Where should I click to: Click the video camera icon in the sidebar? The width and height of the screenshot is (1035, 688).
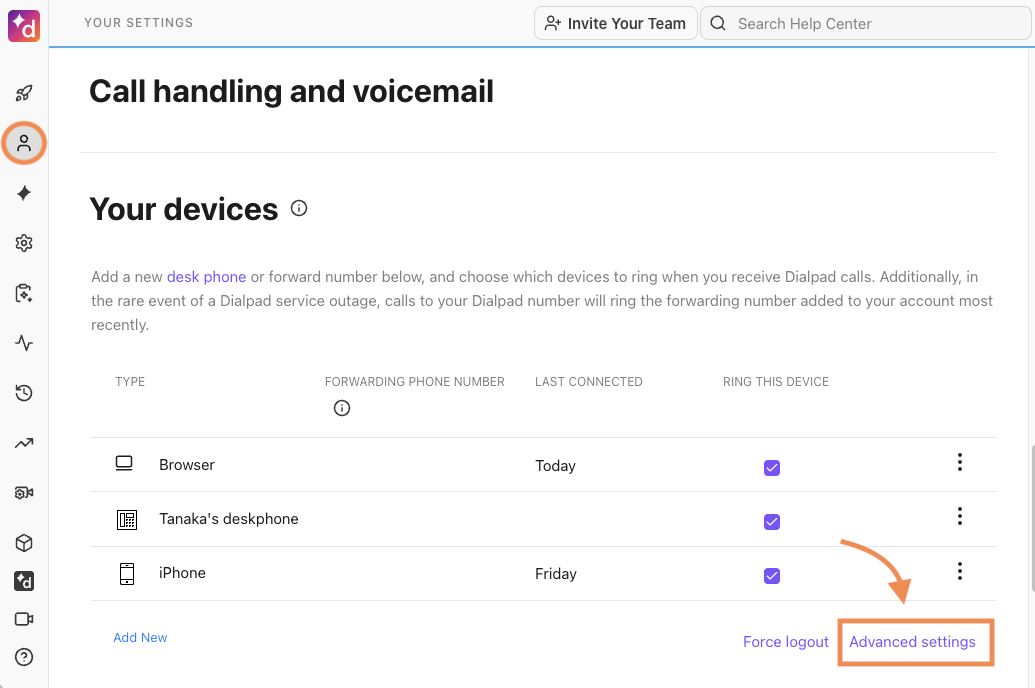click(x=24, y=619)
